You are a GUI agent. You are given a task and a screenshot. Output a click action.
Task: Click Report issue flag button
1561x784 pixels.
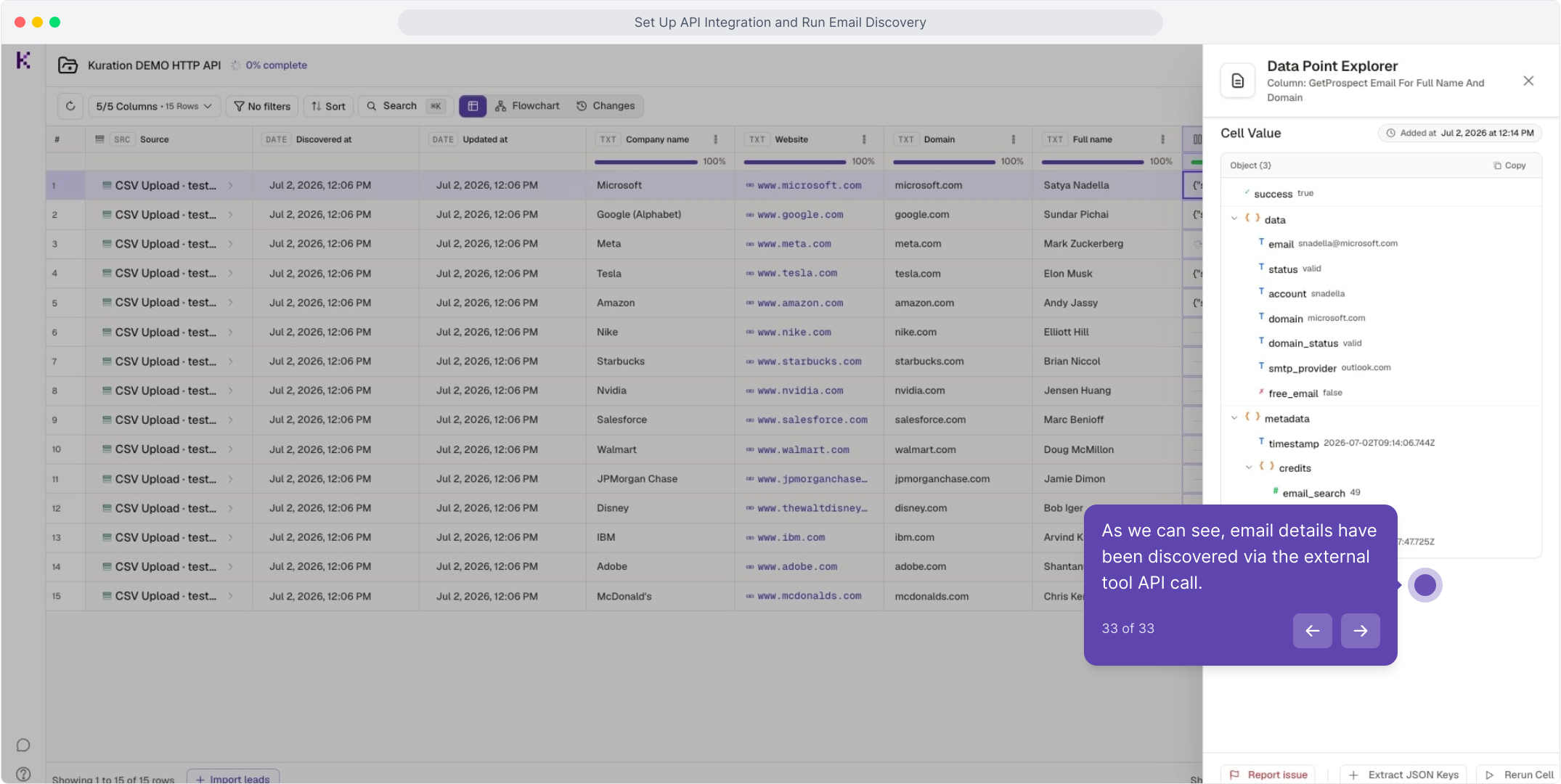tap(1268, 775)
